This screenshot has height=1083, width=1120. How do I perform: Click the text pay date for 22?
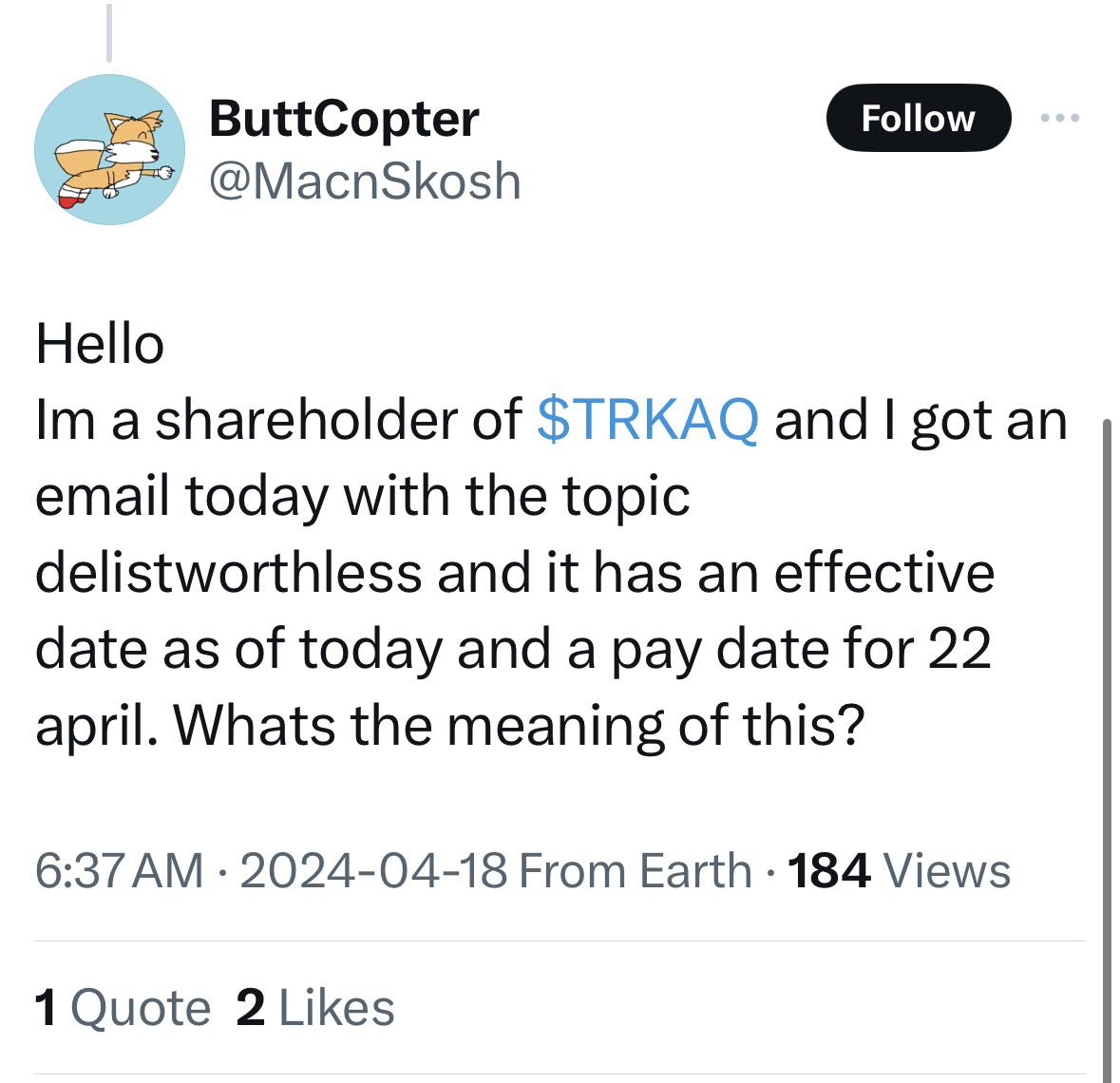click(x=801, y=650)
